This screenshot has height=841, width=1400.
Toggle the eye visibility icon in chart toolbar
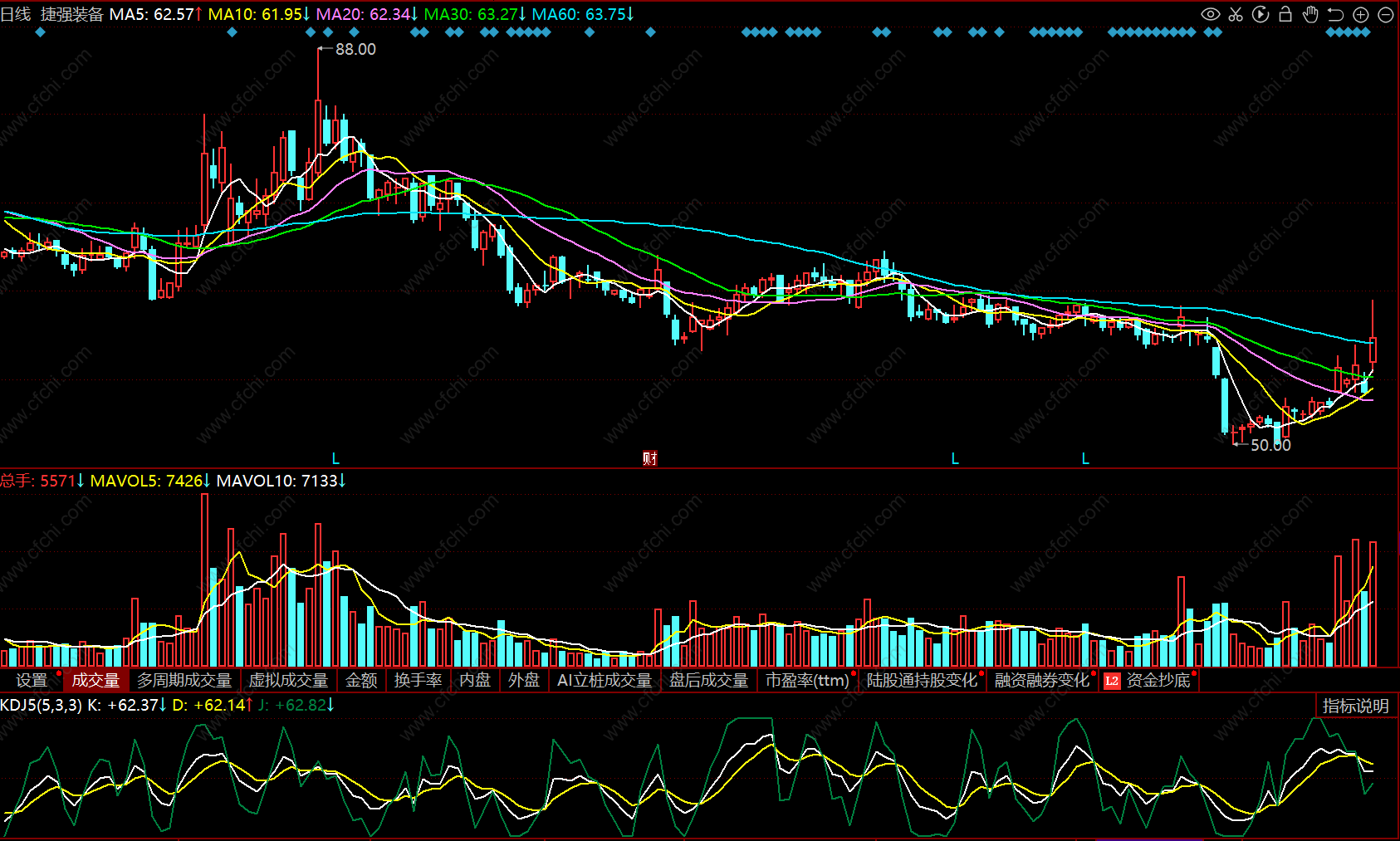tap(1211, 14)
